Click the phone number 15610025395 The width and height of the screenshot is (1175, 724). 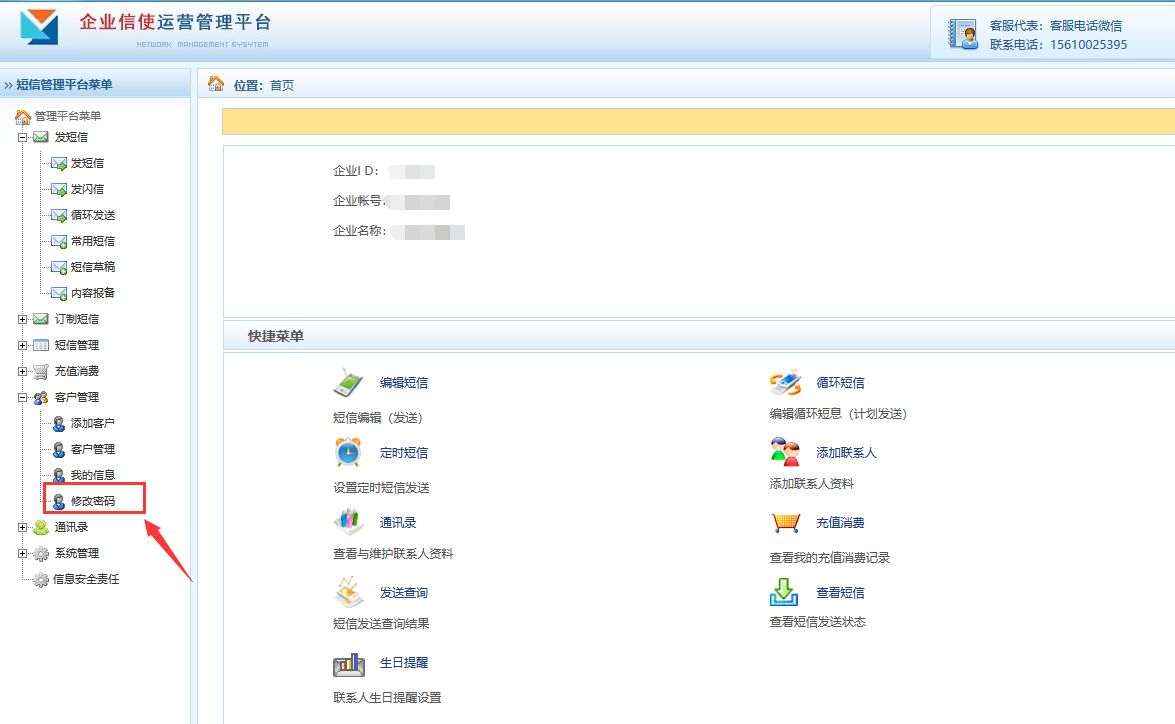(x=1088, y=45)
